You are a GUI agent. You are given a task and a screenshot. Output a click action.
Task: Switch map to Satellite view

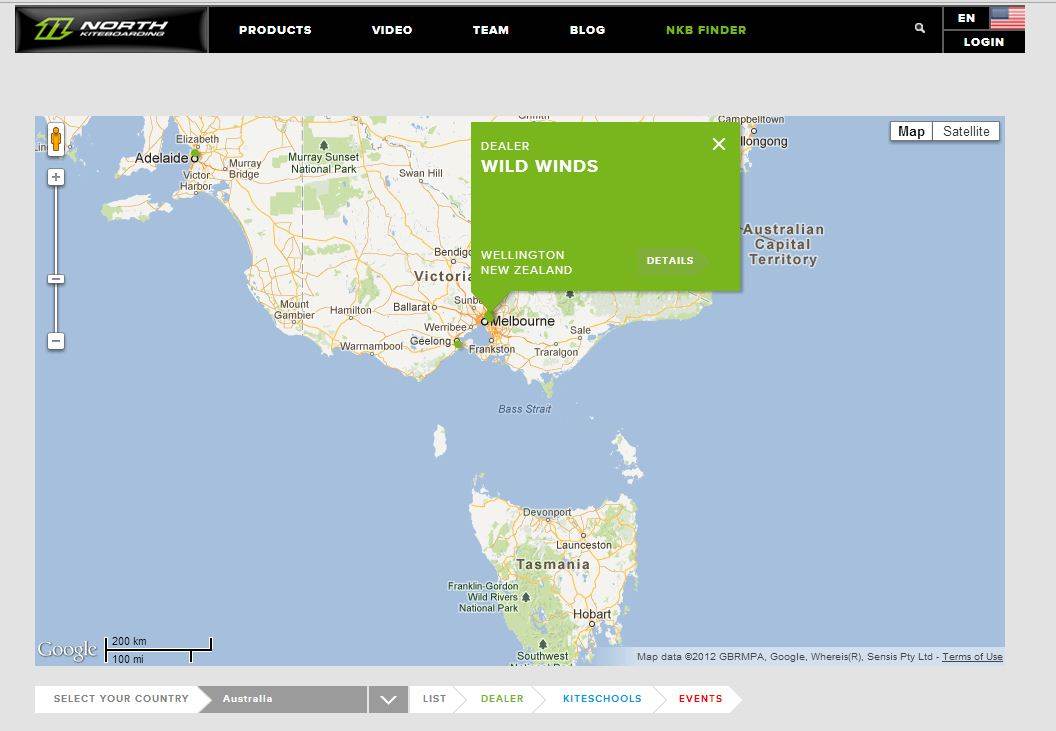click(x=966, y=131)
